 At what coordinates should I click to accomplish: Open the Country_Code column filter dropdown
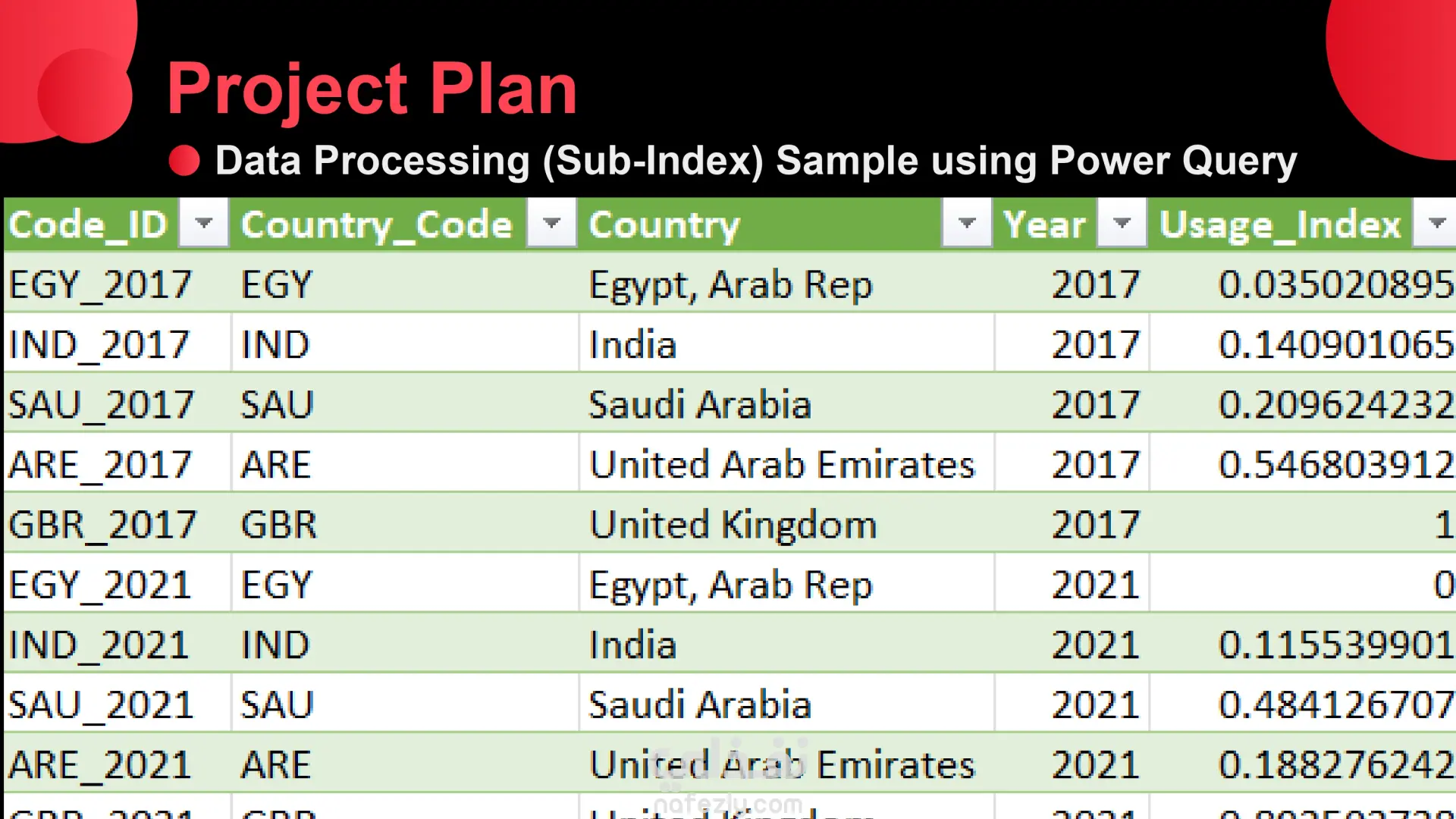click(x=551, y=223)
